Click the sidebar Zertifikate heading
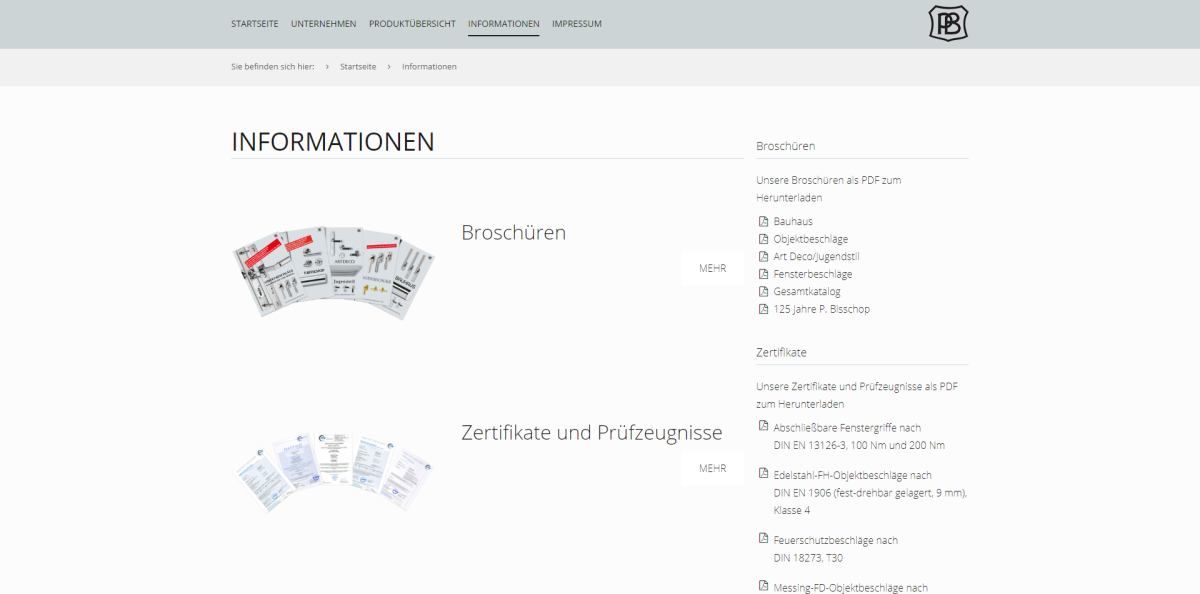The width and height of the screenshot is (1200, 594). pos(782,352)
